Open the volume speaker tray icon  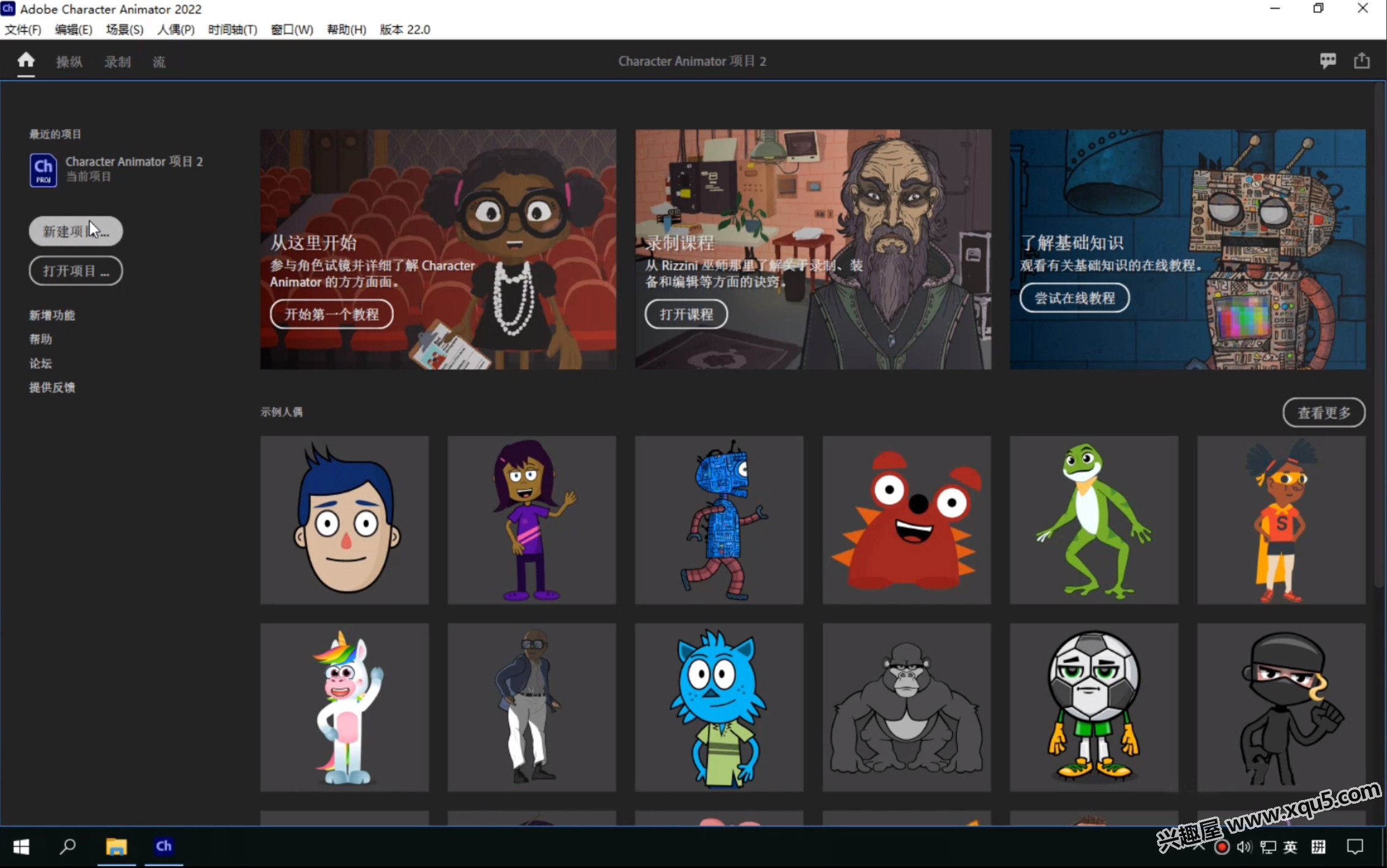point(1244,847)
